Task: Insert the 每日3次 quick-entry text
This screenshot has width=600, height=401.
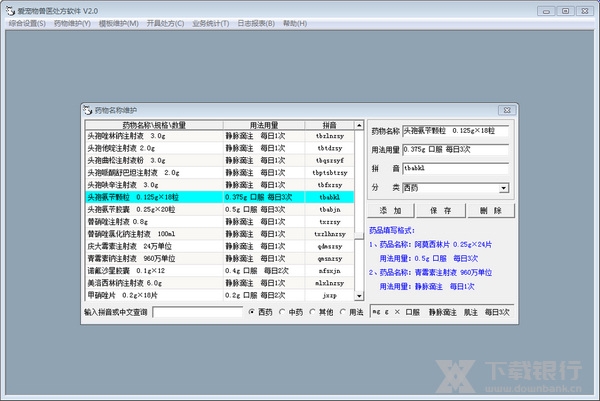Action: (x=497, y=312)
